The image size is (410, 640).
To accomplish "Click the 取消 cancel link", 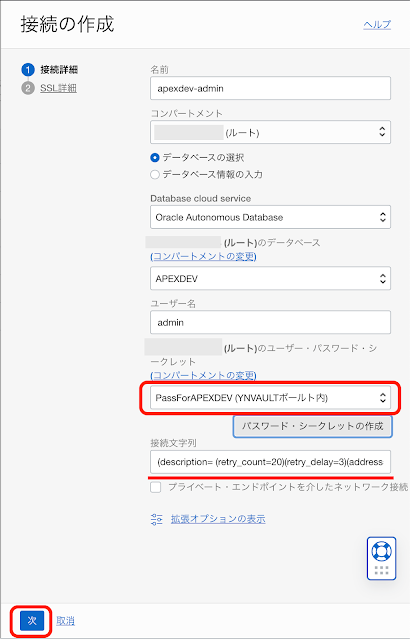I will click(x=65, y=621).
